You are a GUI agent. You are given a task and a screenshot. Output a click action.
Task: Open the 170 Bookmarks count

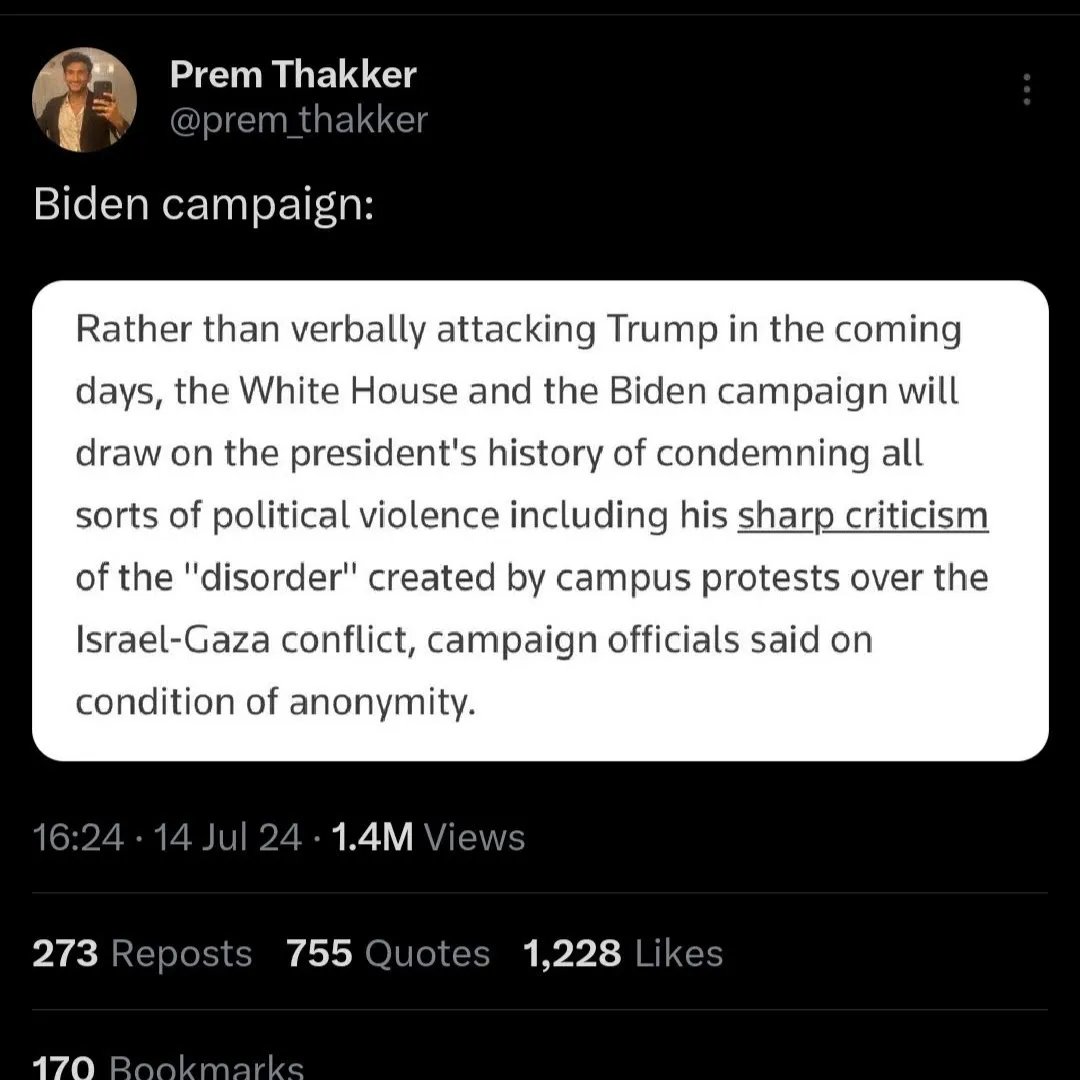tap(168, 1066)
